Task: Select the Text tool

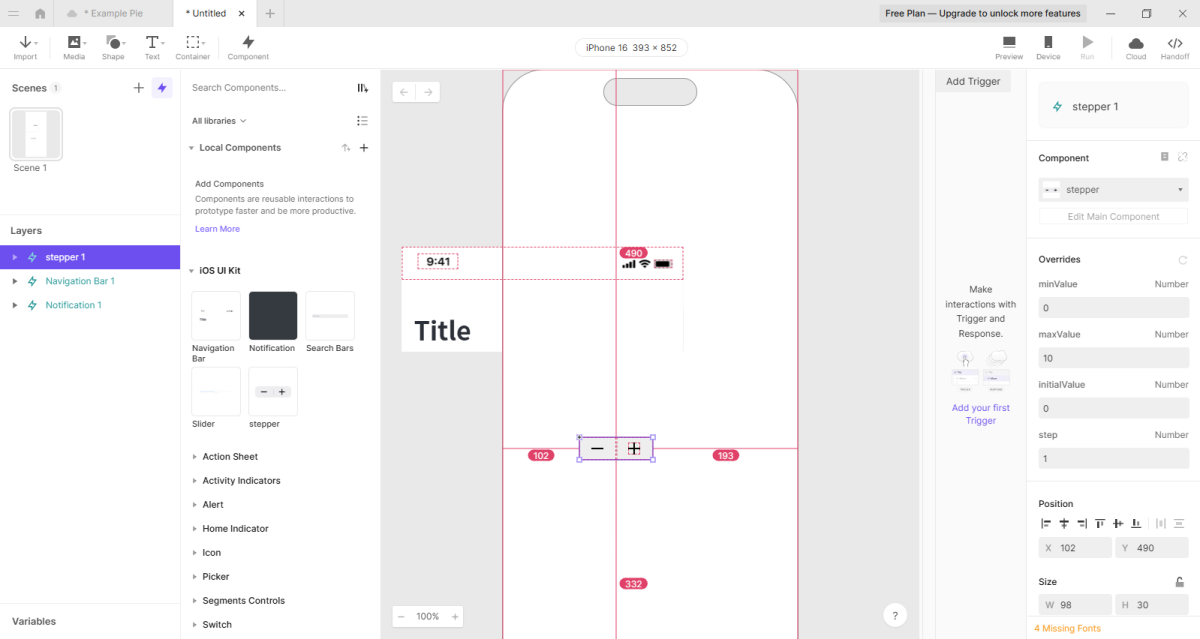Action: pos(152,47)
